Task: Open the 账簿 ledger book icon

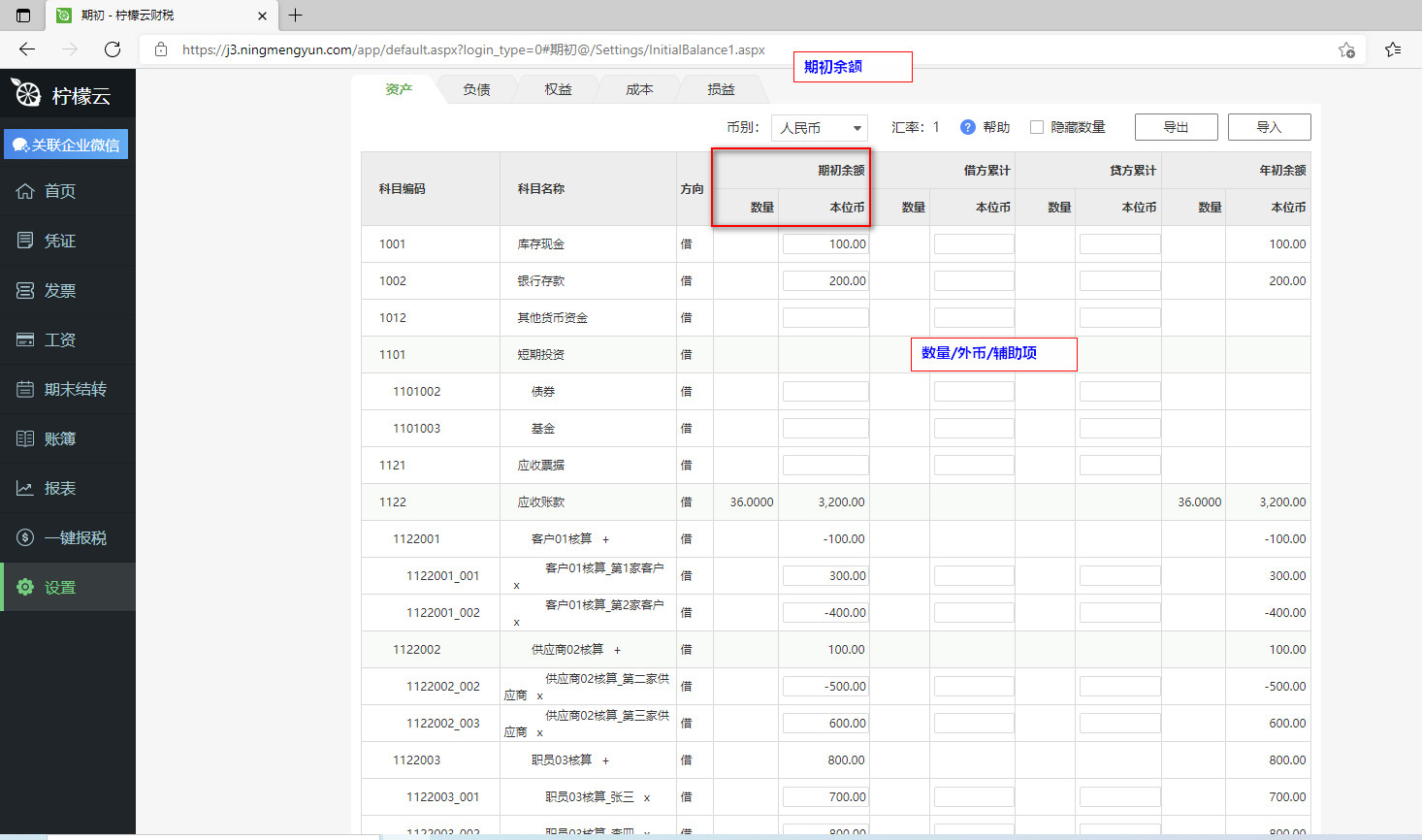Action: click(x=25, y=438)
